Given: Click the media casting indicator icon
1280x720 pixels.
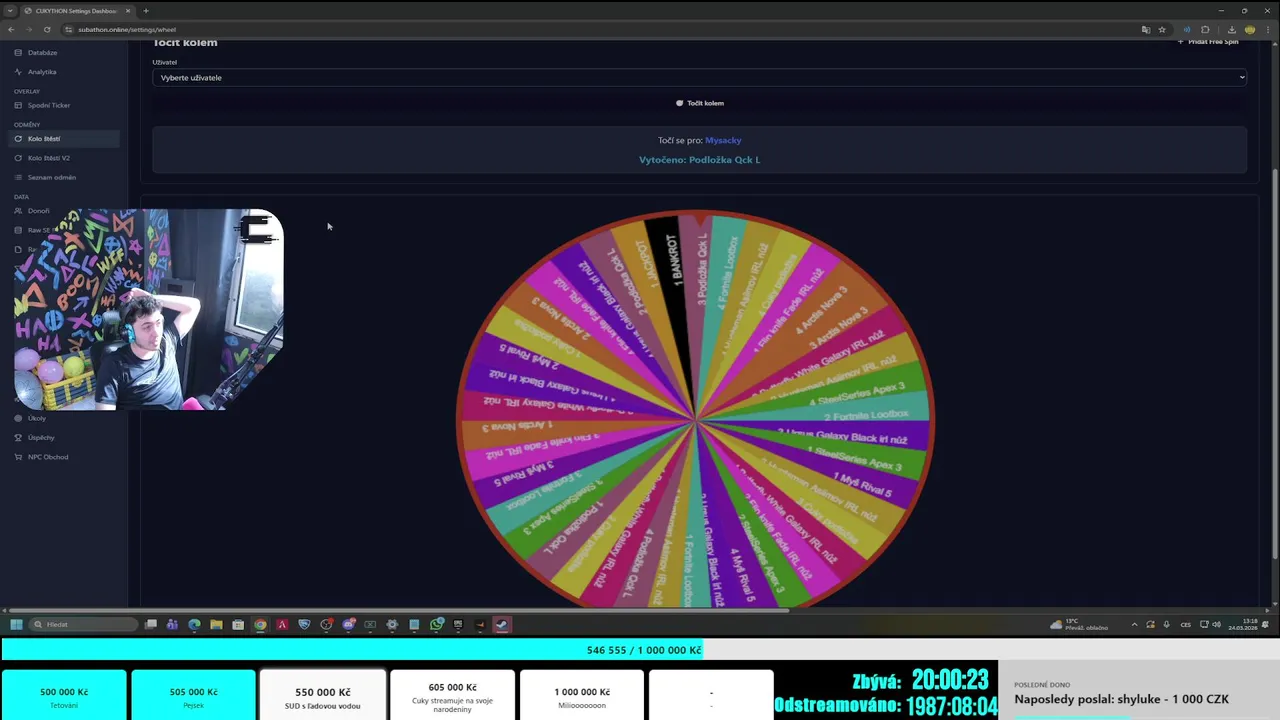Looking at the screenshot, I should (1187, 29).
